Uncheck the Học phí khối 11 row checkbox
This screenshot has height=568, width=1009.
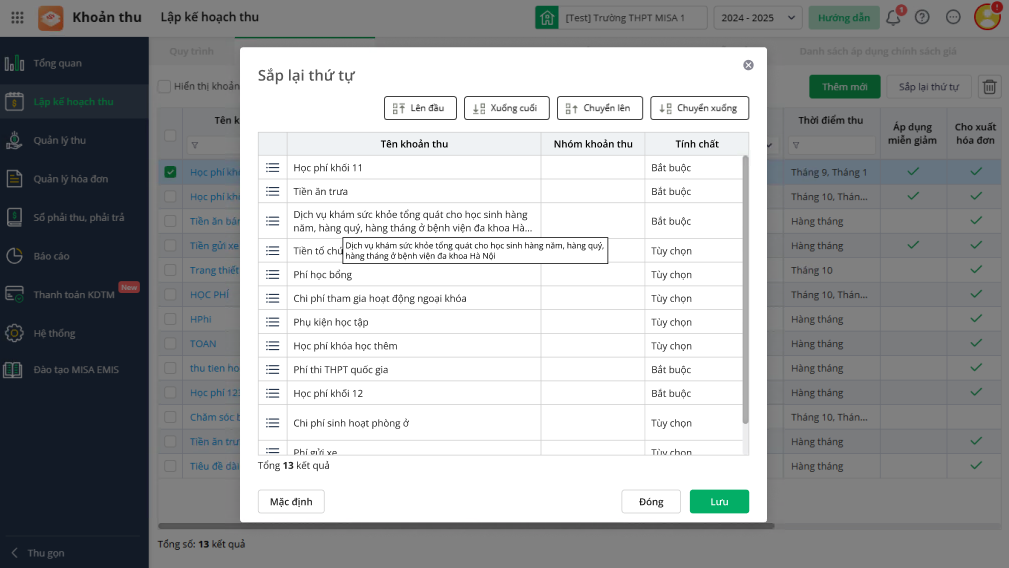(x=170, y=172)
